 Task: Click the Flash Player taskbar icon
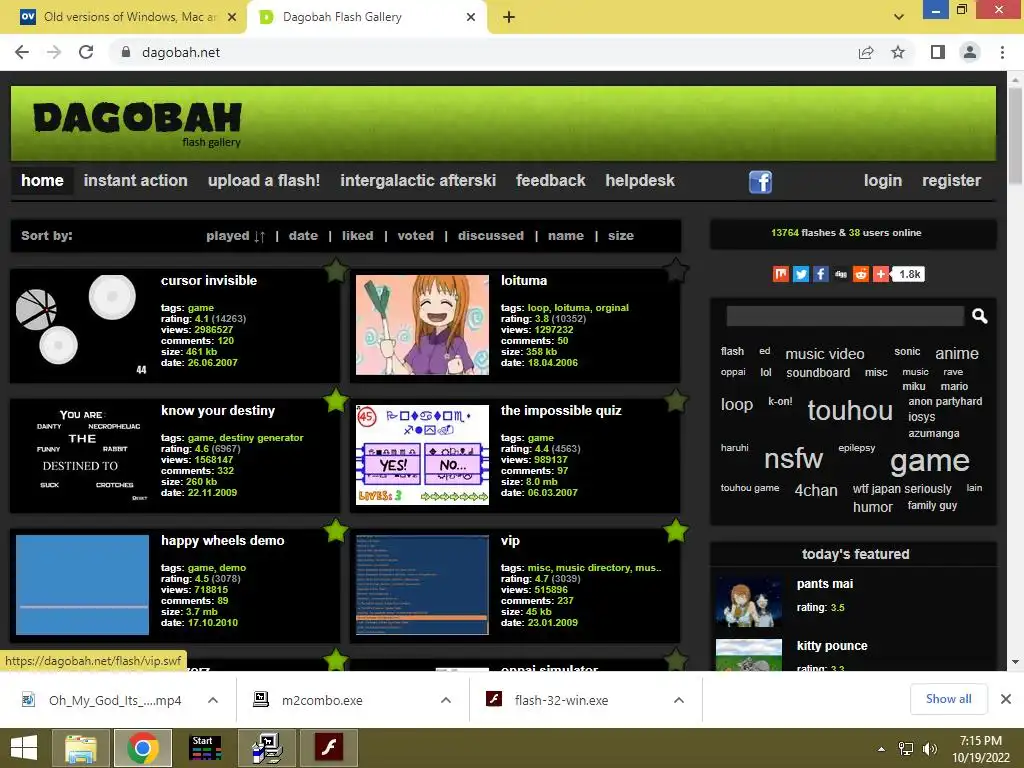click(328, 748)
